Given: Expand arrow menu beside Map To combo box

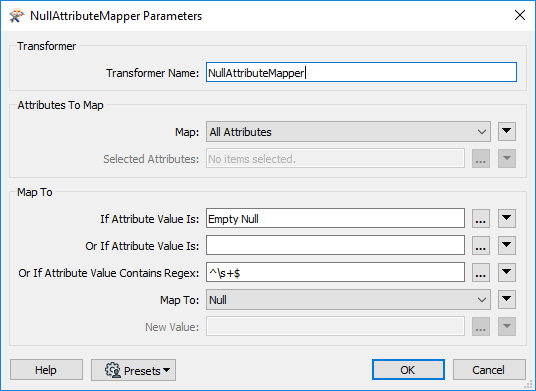Looking at the screenshot, I should 507,300.
